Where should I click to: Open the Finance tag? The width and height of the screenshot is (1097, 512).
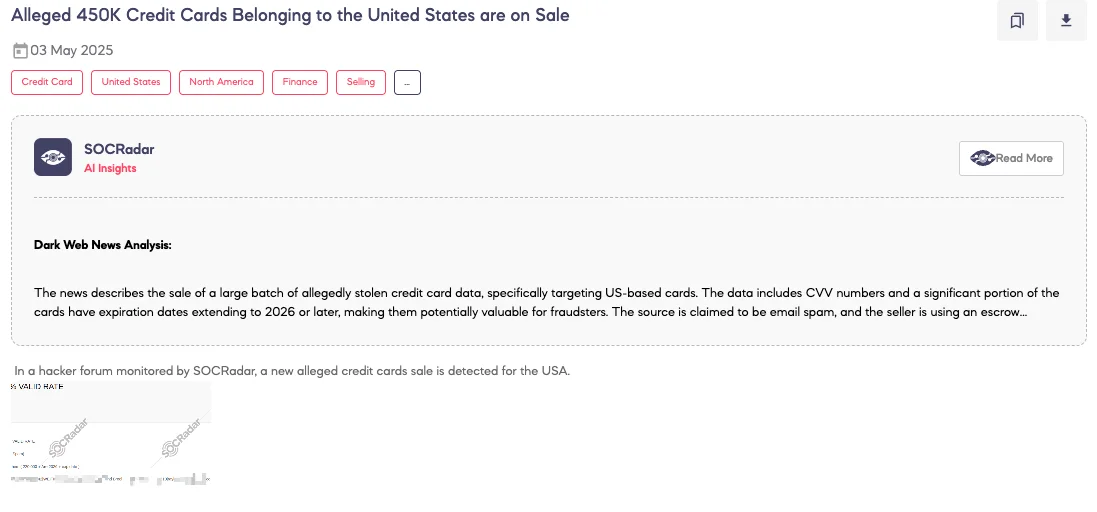pos(300,83)
